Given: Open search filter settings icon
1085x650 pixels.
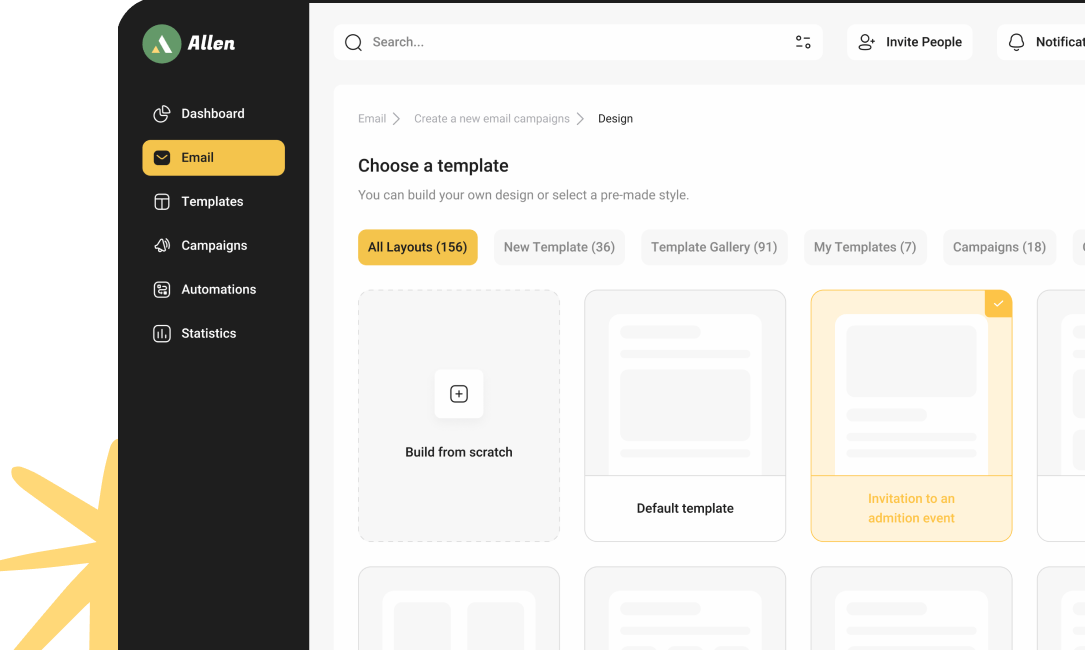Looking at the screenshot, I should 803,43.
